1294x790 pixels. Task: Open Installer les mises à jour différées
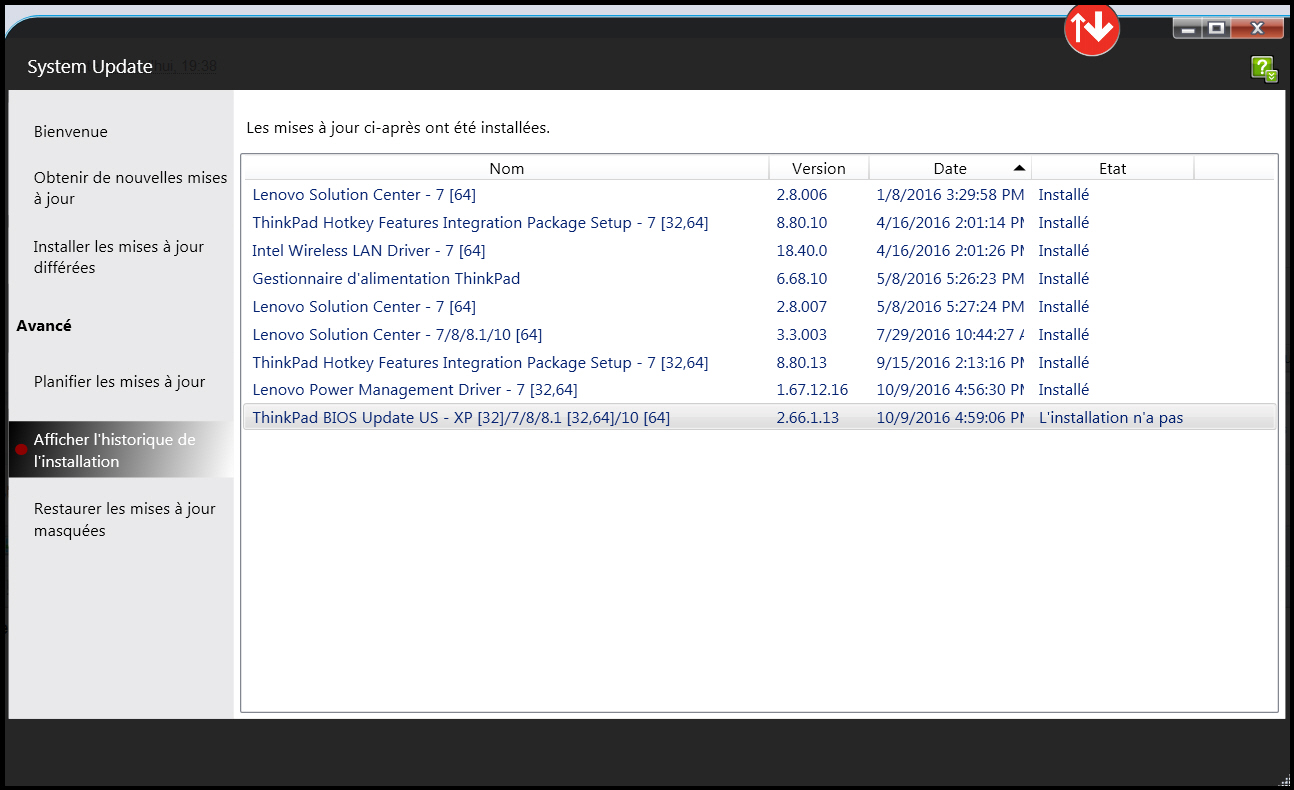[x=119, y=257]
